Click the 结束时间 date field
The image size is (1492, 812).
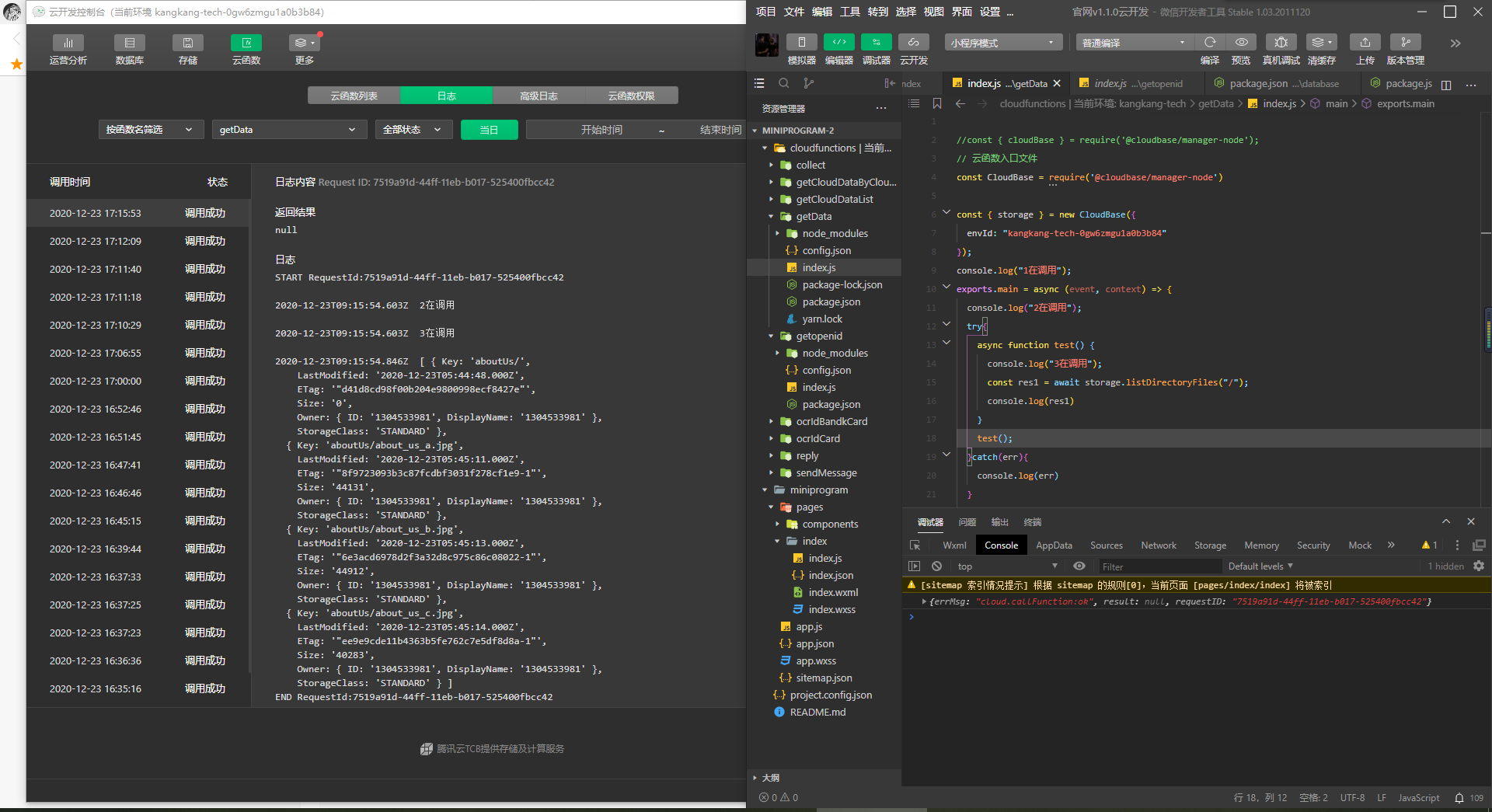click(x=720, y=130)
